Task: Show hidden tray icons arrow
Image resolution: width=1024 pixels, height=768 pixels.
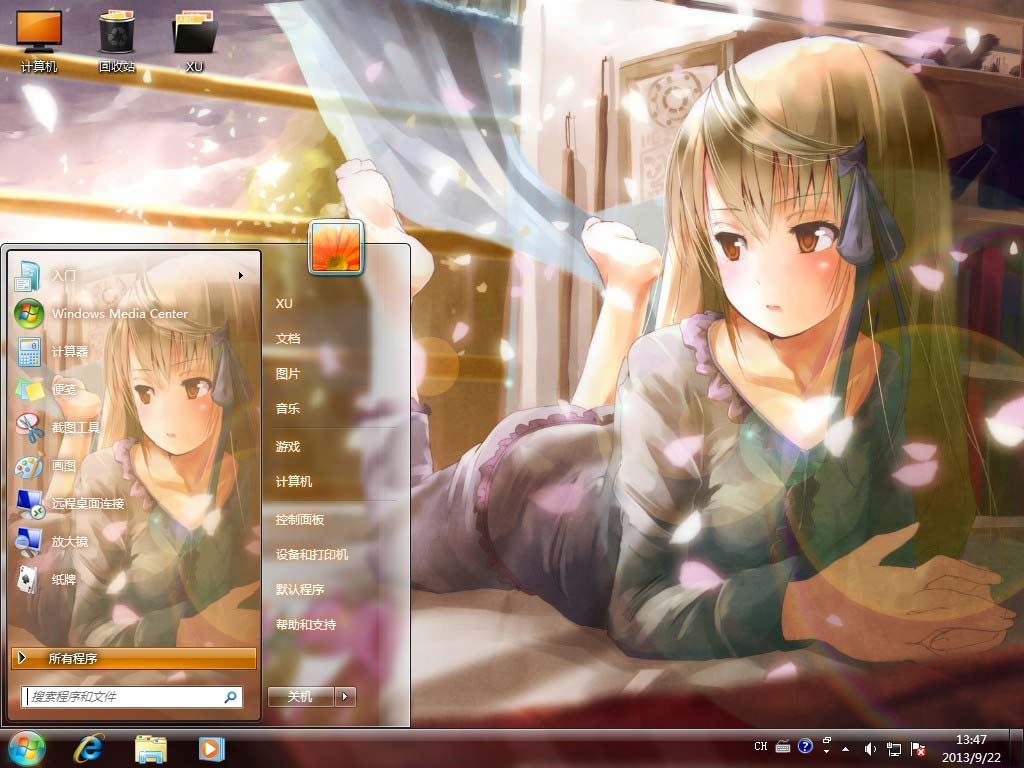Action: 846,748
